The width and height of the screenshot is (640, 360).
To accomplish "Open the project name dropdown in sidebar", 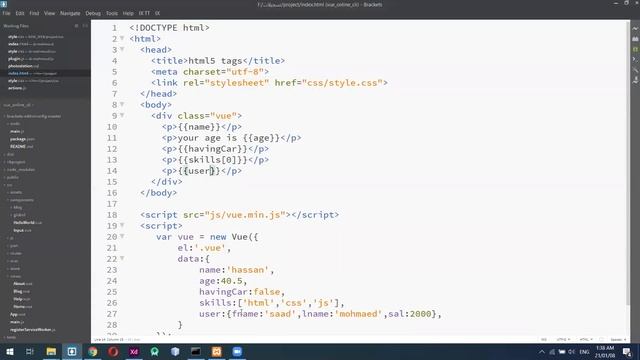I will [x=18, y=105].
